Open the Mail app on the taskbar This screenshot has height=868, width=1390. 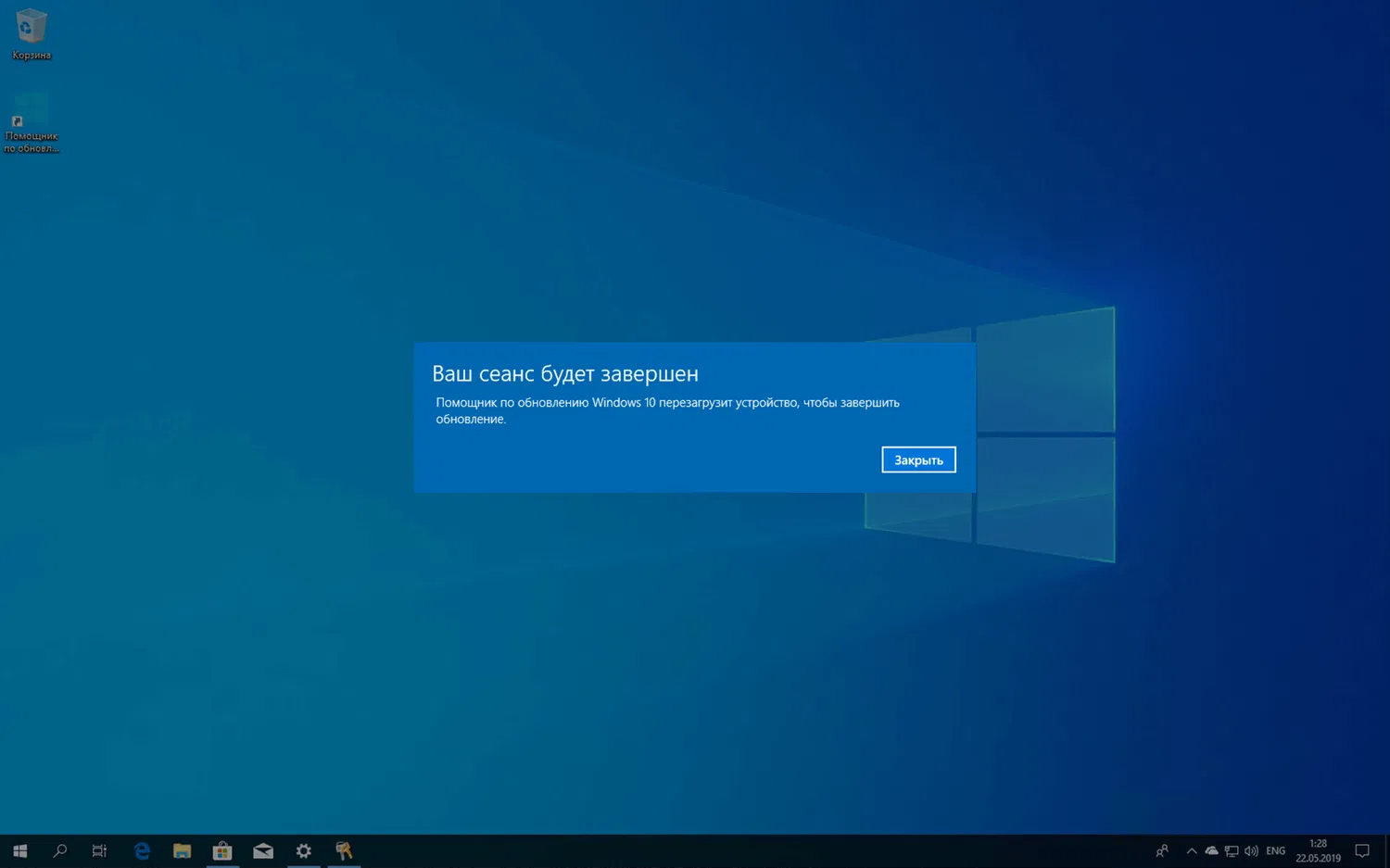pos(263,850)
